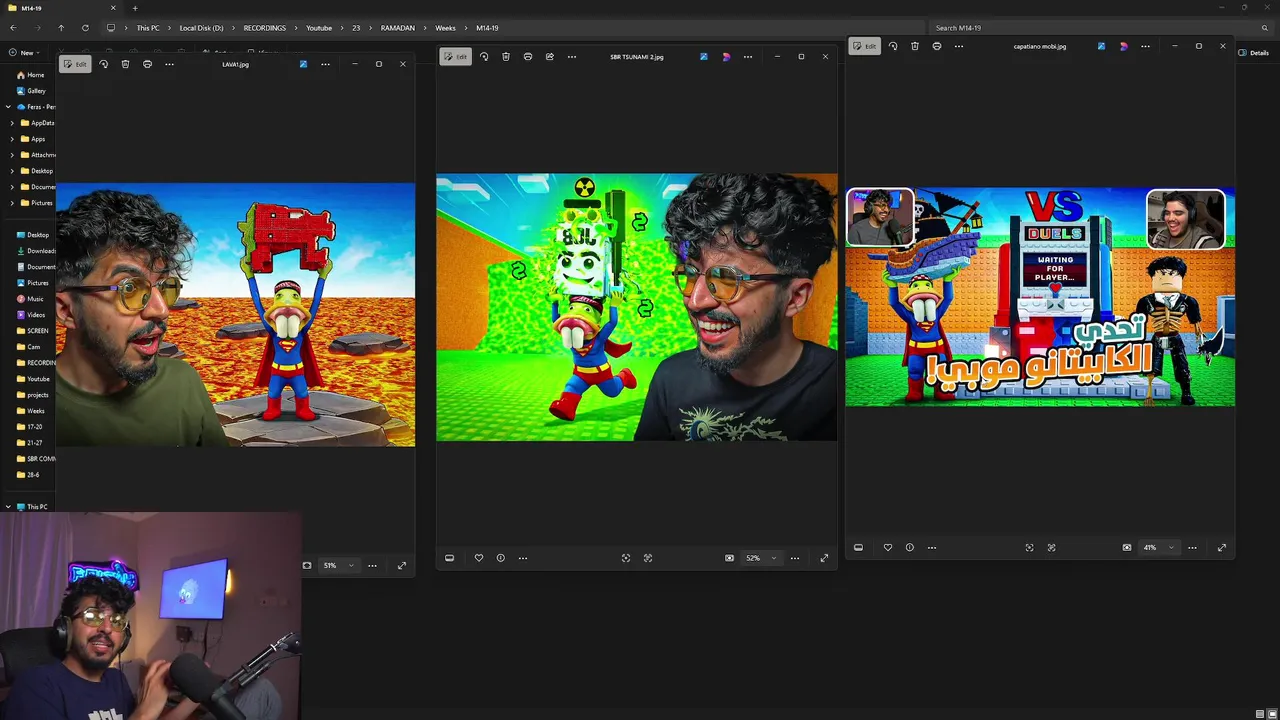Select M14-19 File Explorer tab

[60, 8]
